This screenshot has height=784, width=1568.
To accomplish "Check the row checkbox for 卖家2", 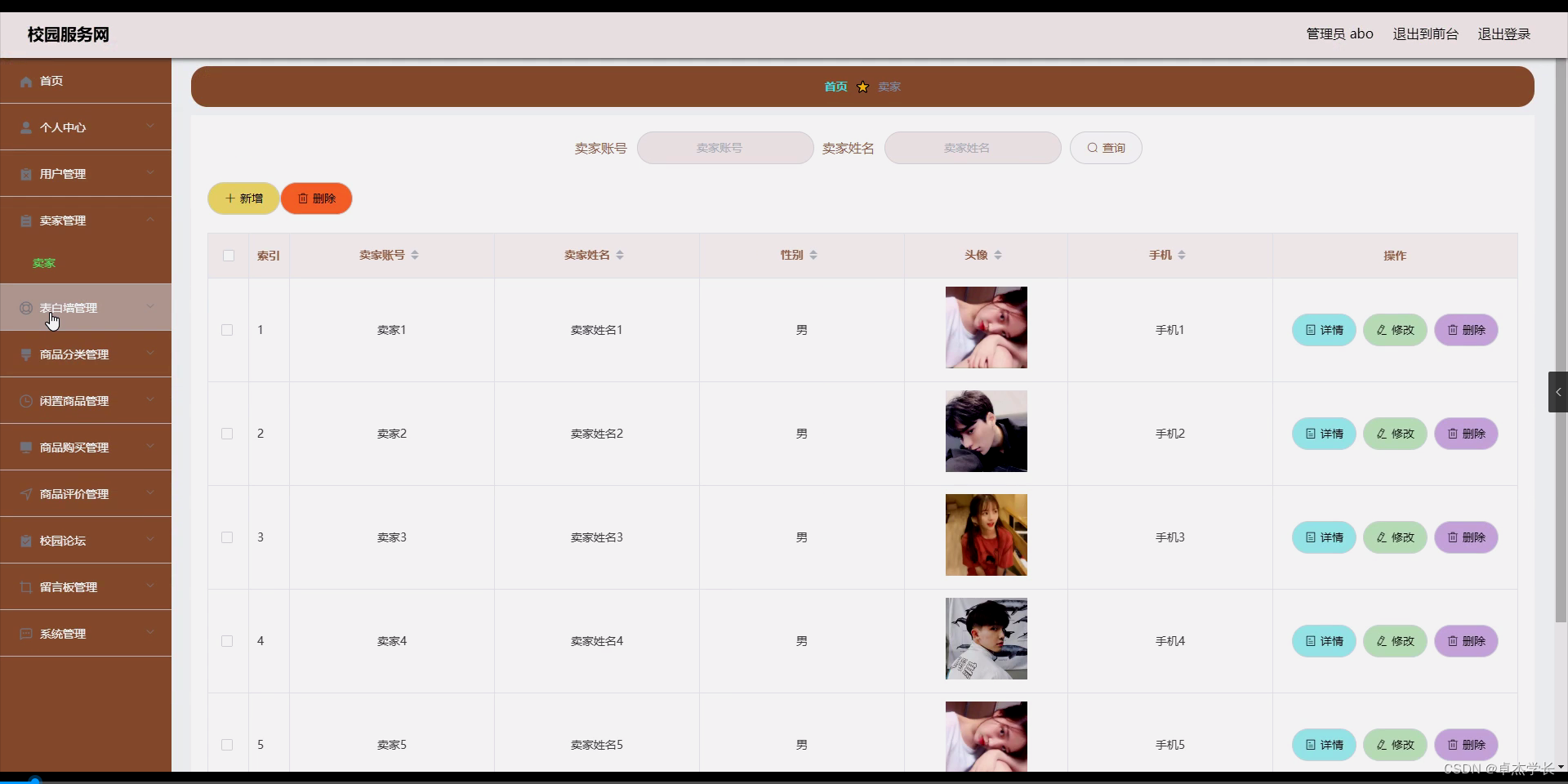I will coord(225,434).
